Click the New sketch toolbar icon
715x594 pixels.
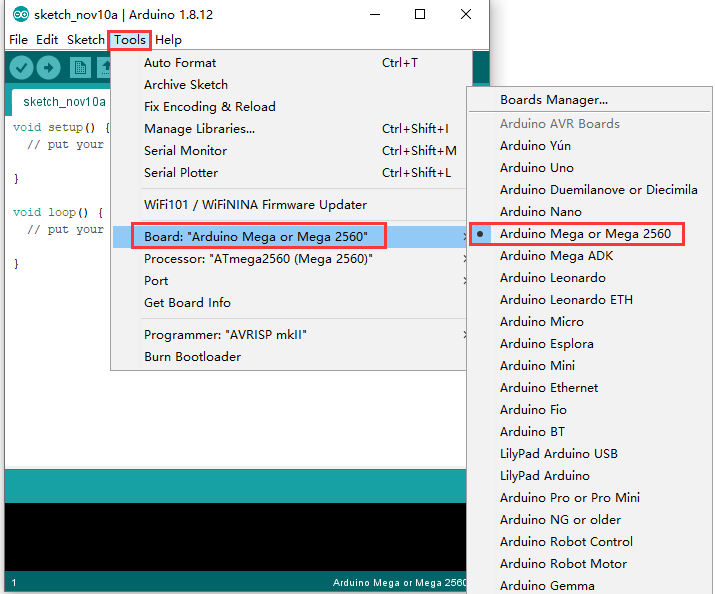click(x=80, y=67)
